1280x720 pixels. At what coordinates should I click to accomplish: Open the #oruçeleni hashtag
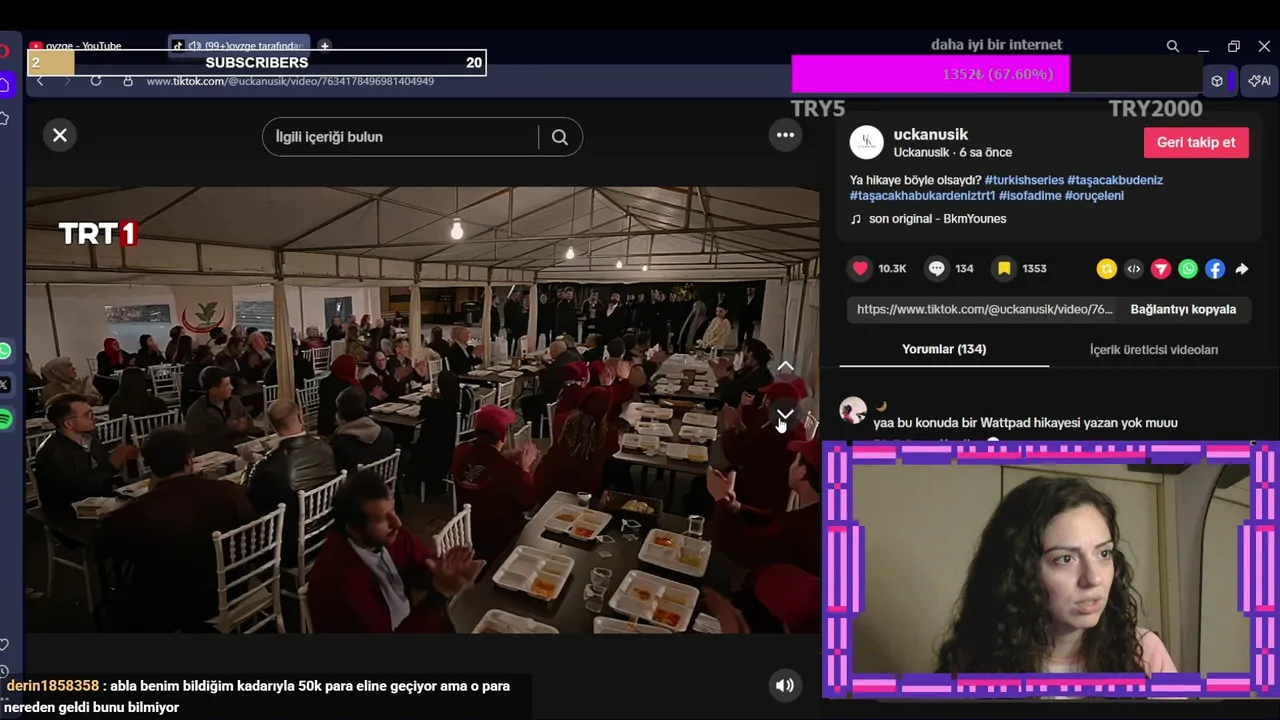1094,196
